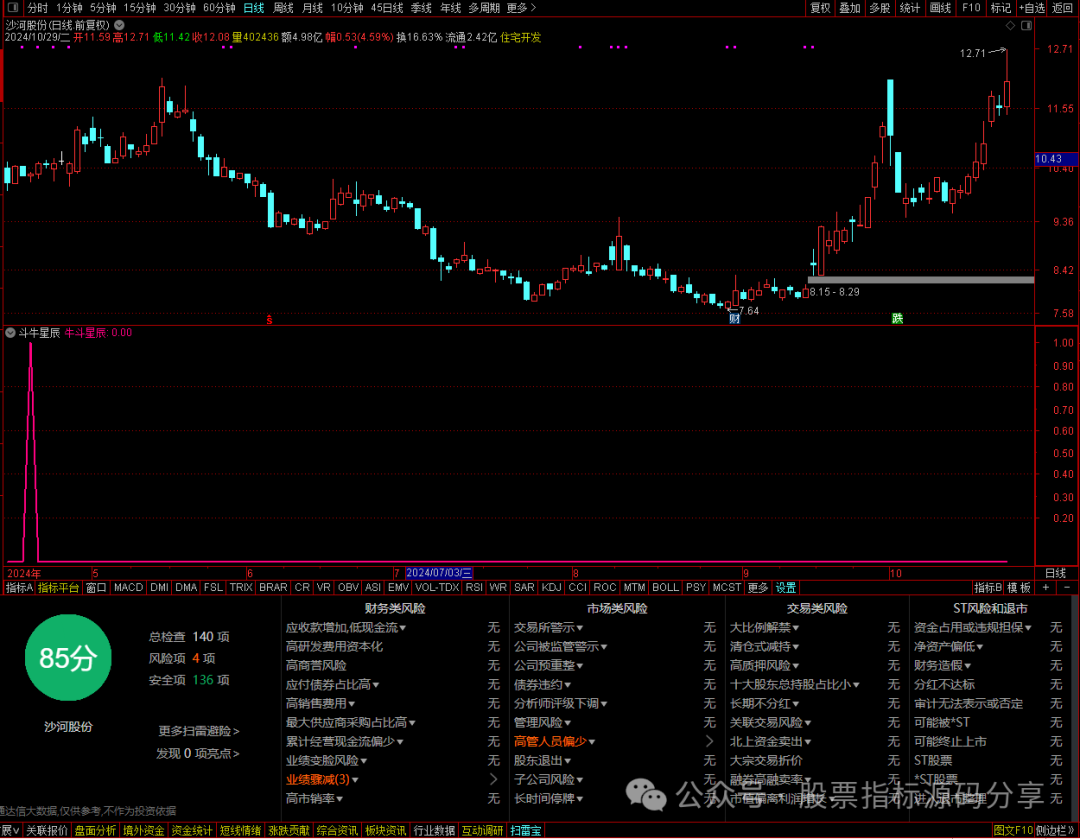The width and height of the screenshot is (1080, 839).
Task: Click the 指标B selector
Action: click(987, 588)
